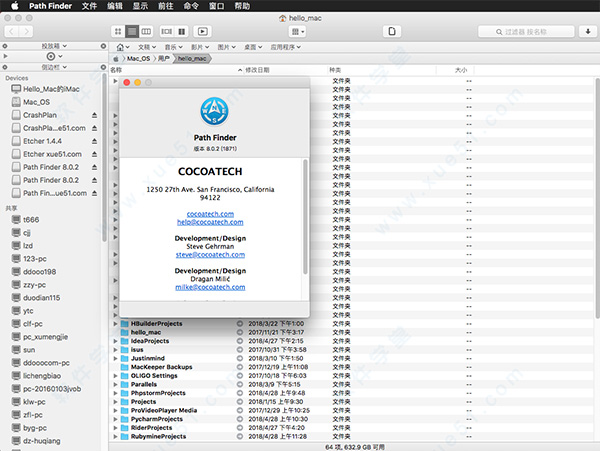The image size is (600, 451).
Task: Click the gear icon left of 投放箱
Action: click(x=5, y=46)
